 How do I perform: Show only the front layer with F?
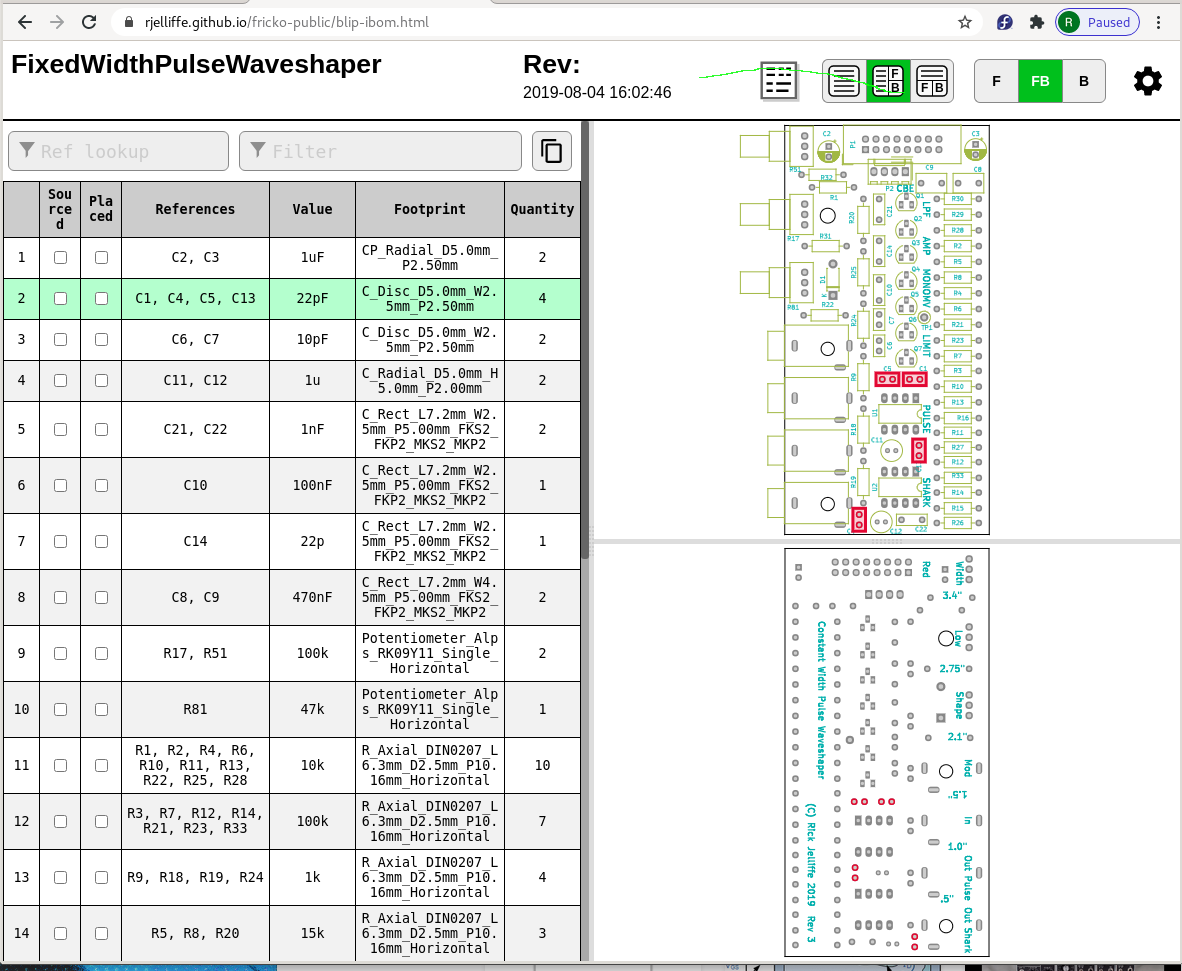tap(996, 81)
